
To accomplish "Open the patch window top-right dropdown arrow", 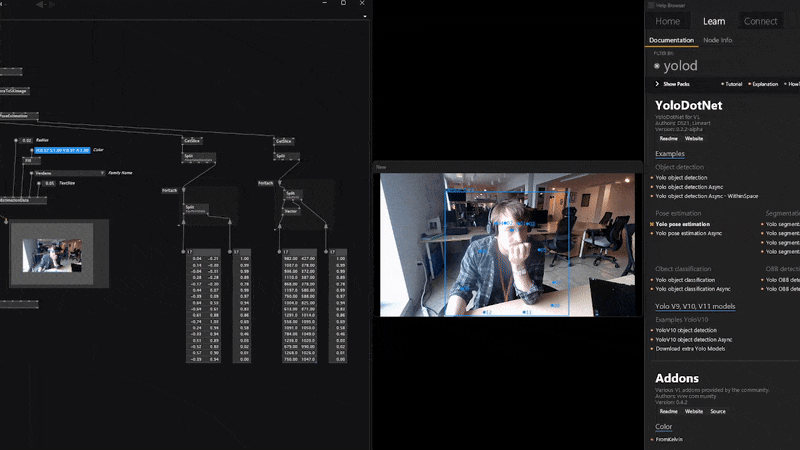I will (x=365, y=16).
